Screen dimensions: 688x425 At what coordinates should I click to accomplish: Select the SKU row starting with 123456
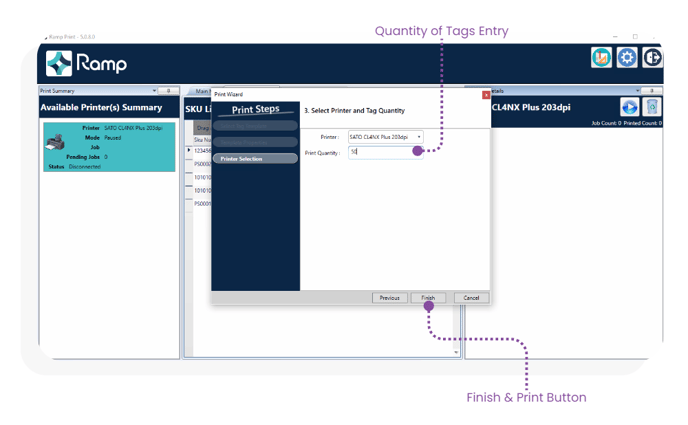(x=202, y=150)
